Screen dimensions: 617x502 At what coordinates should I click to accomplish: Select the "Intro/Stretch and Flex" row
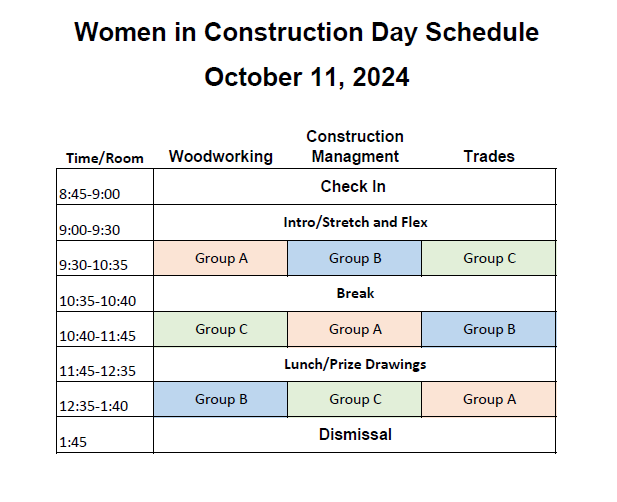point(355,222)
